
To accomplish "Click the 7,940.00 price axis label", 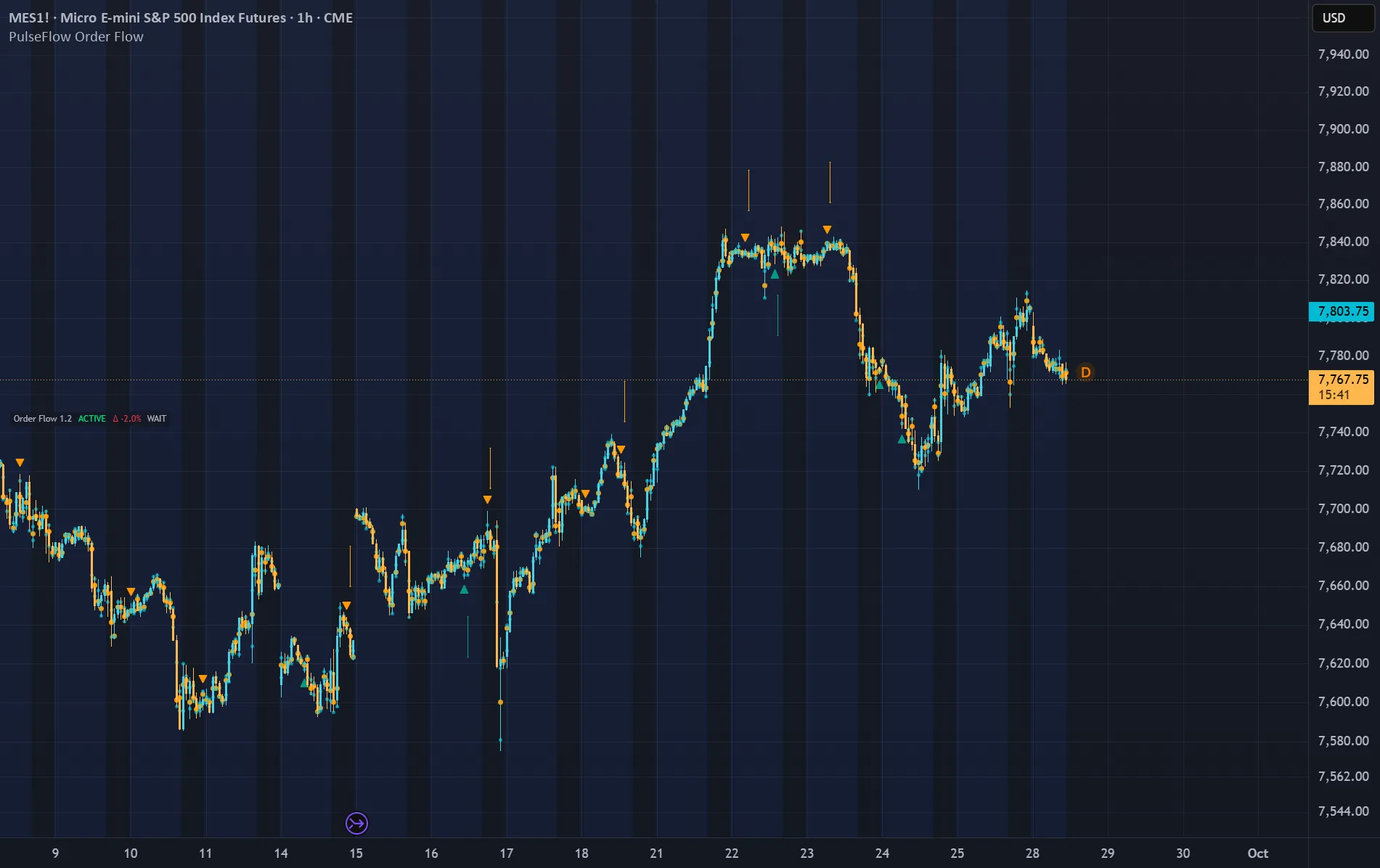I will [1343, 54].
